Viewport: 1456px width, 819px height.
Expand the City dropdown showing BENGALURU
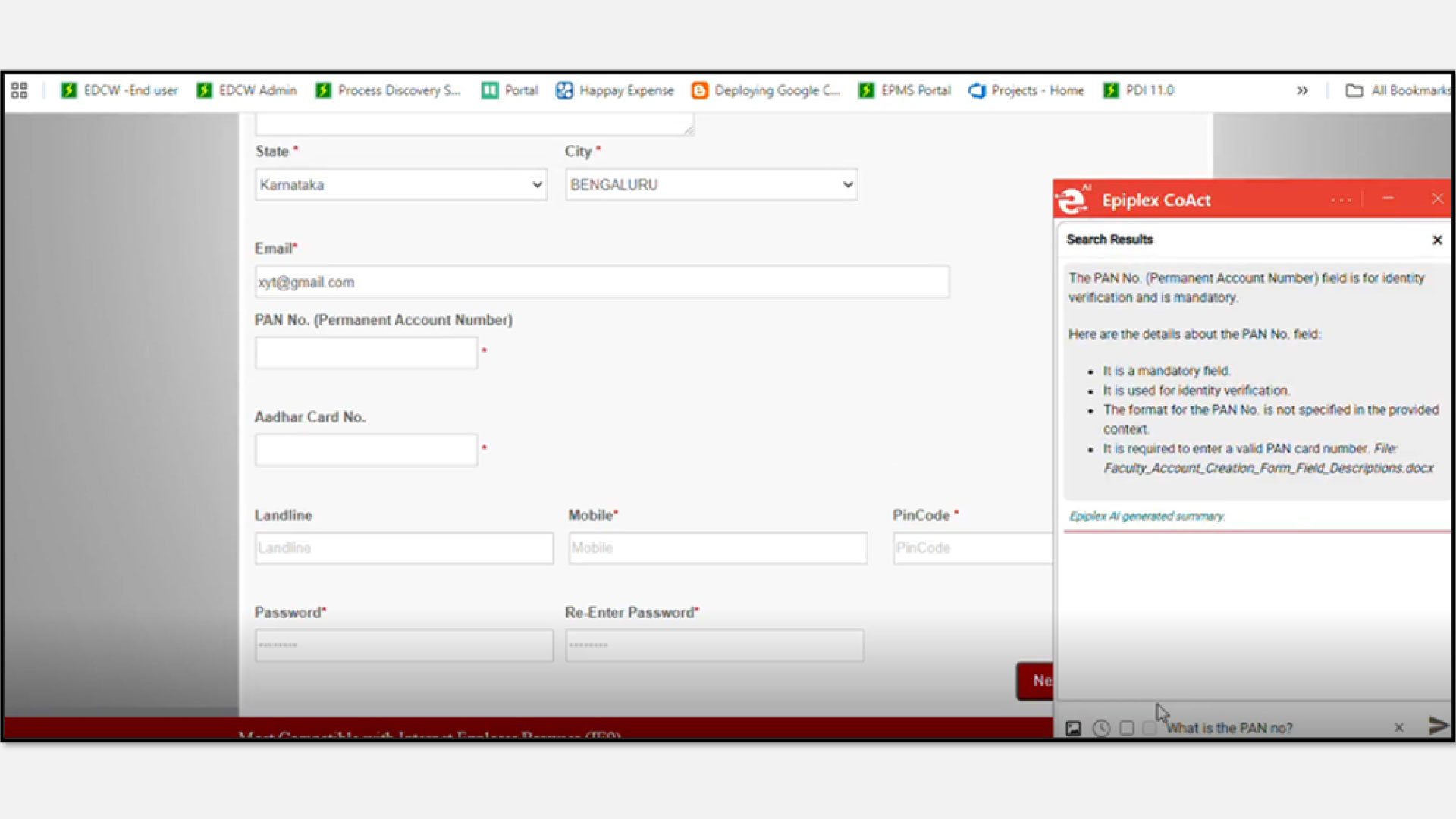(711, 185)
